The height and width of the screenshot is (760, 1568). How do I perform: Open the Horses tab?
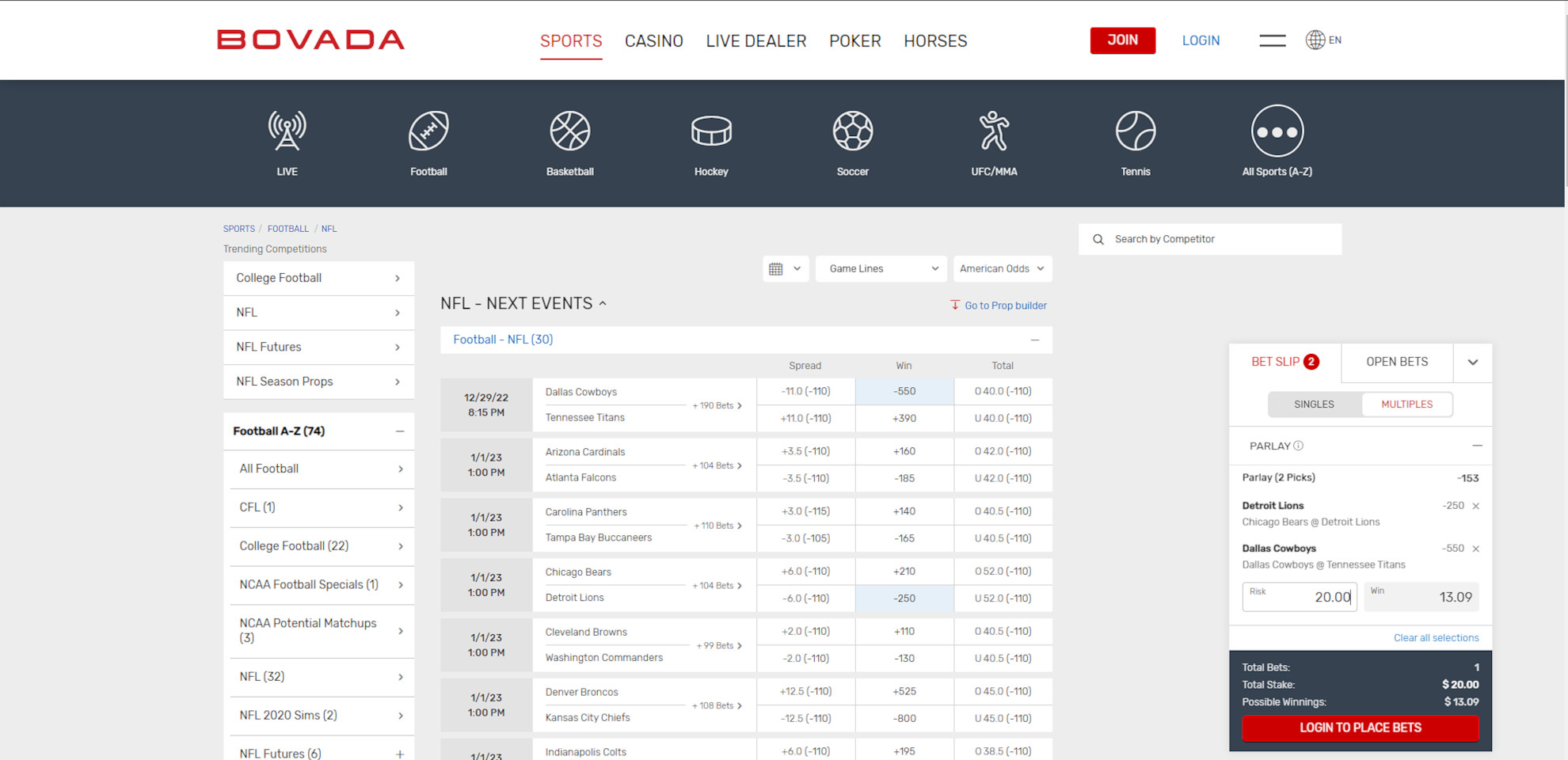pos(935,41)
